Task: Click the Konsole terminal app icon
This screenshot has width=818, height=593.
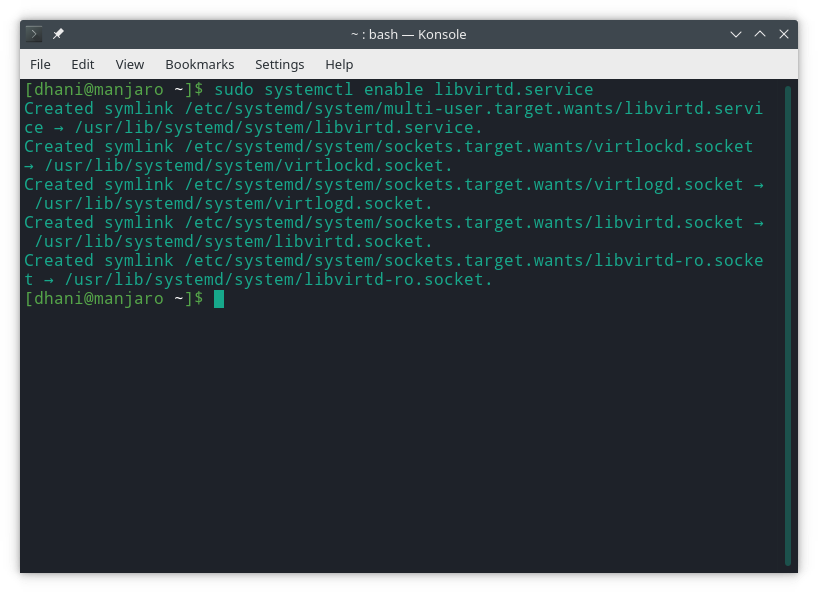Action: click(x=34, y=34)
